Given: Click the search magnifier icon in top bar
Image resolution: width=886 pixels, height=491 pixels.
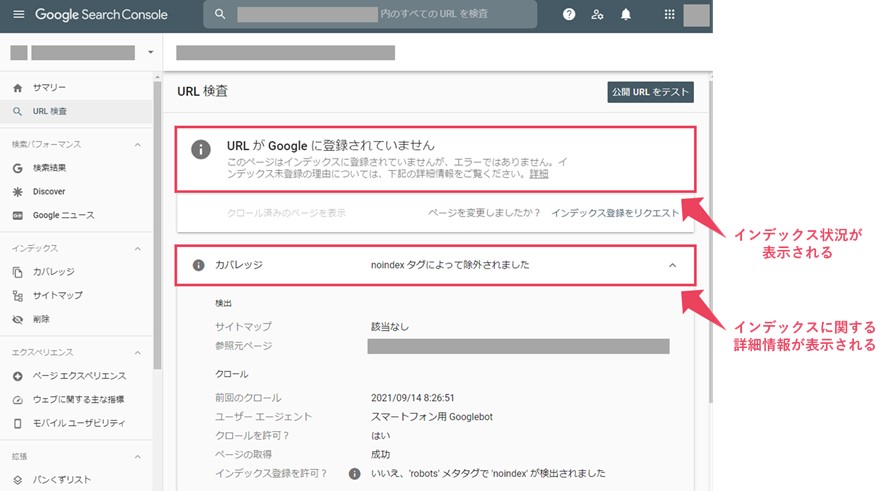Looking at the screenshot, I should click(x=220, y=15).
